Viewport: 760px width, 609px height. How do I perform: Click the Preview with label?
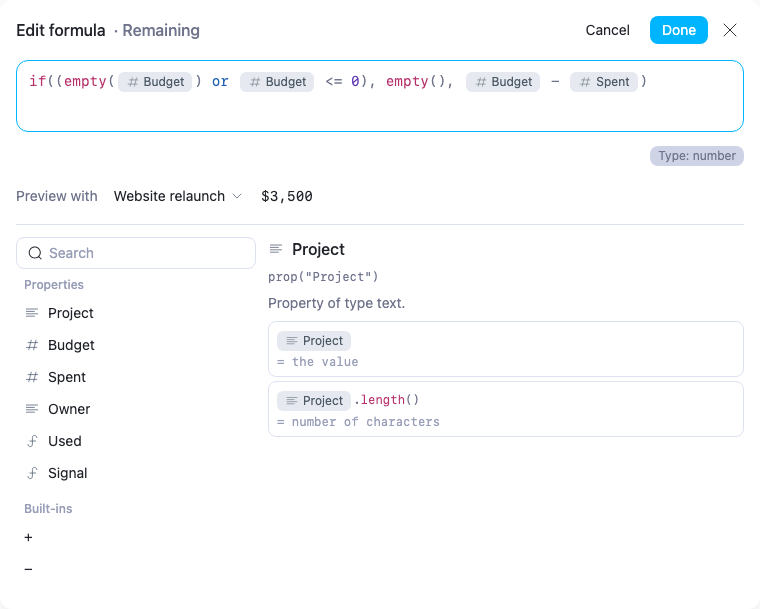tap(57, 196)
